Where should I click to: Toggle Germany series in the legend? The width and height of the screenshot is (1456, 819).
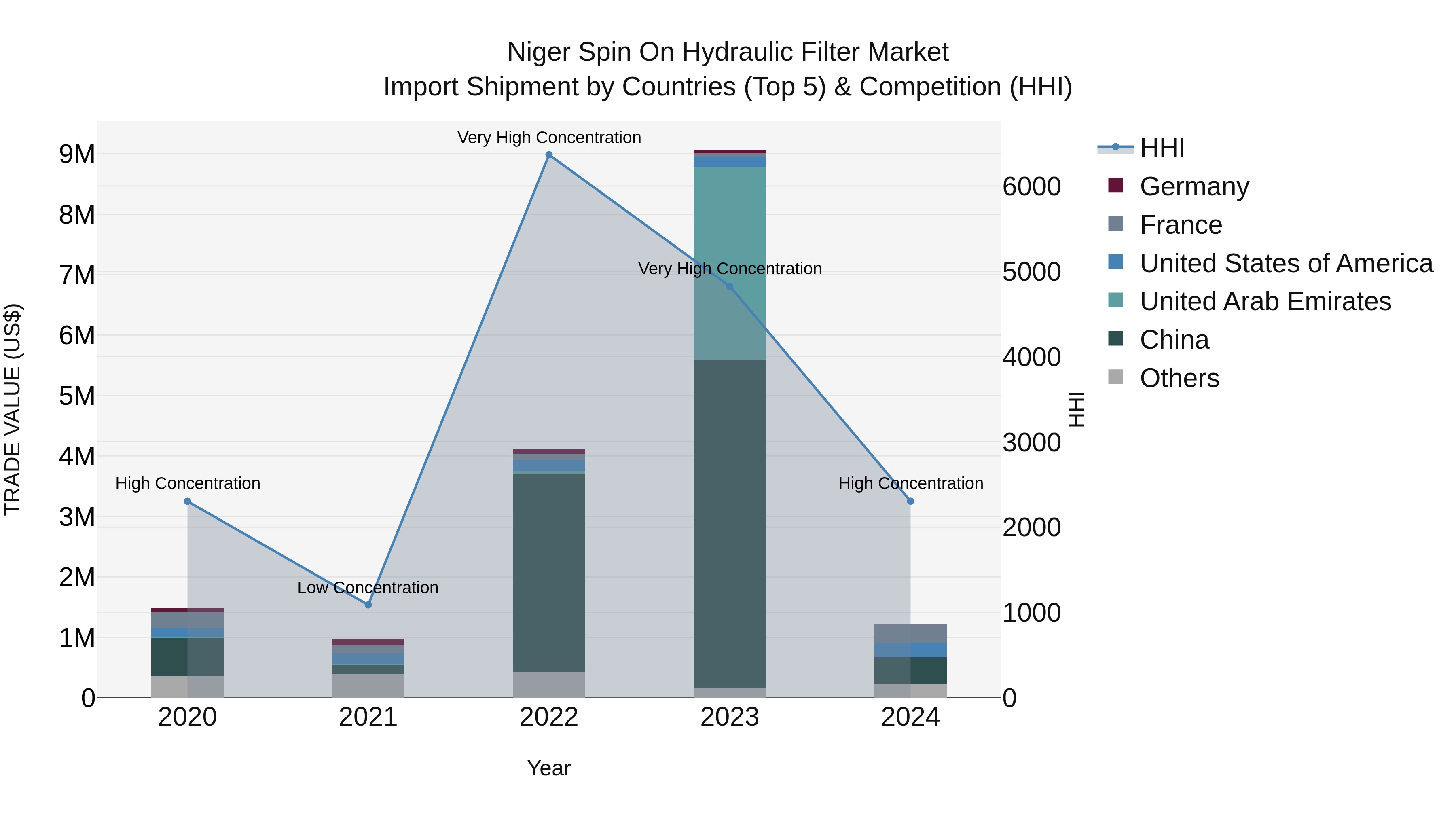point(1179,186)
